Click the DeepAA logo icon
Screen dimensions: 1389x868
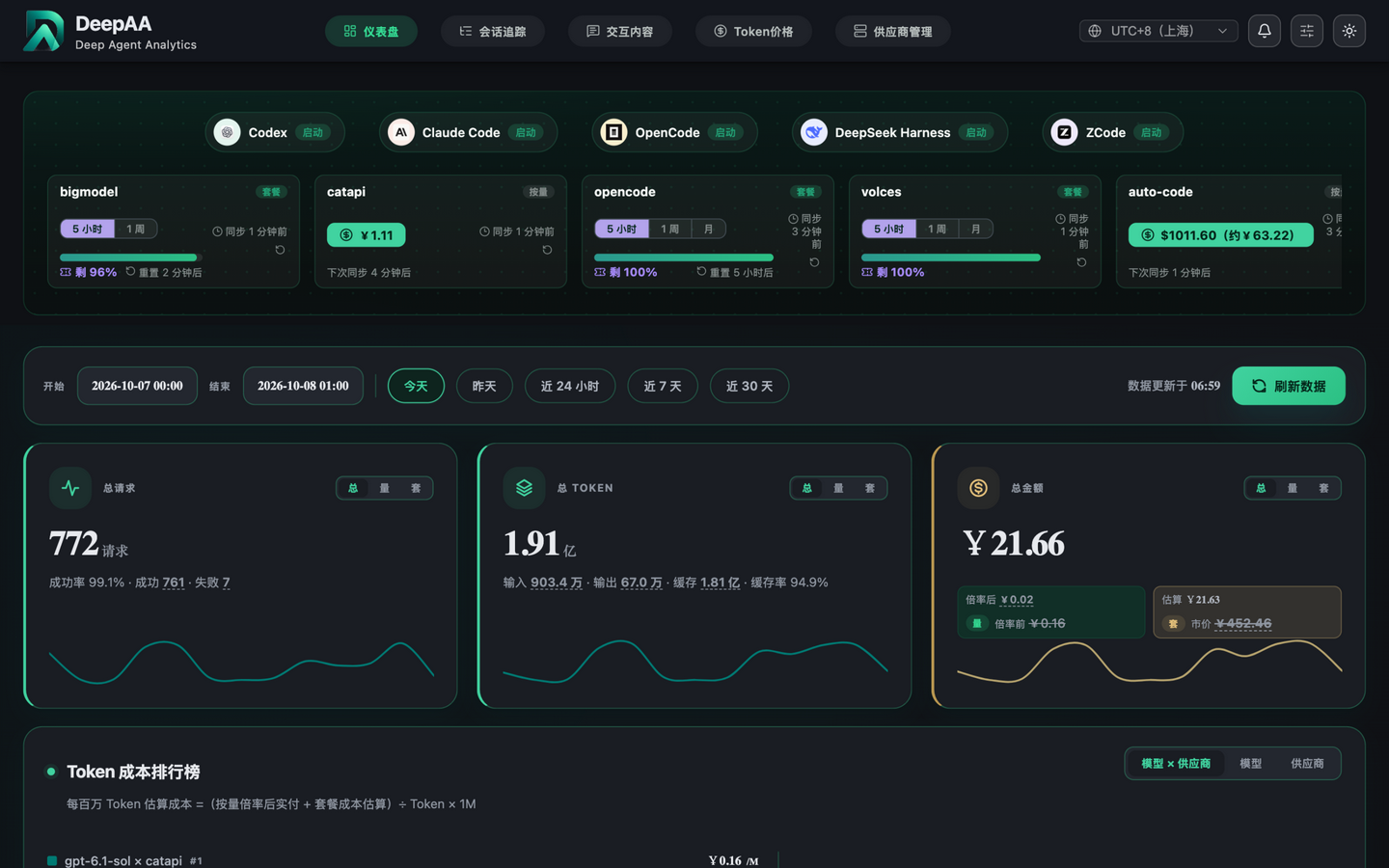point(43,31)
